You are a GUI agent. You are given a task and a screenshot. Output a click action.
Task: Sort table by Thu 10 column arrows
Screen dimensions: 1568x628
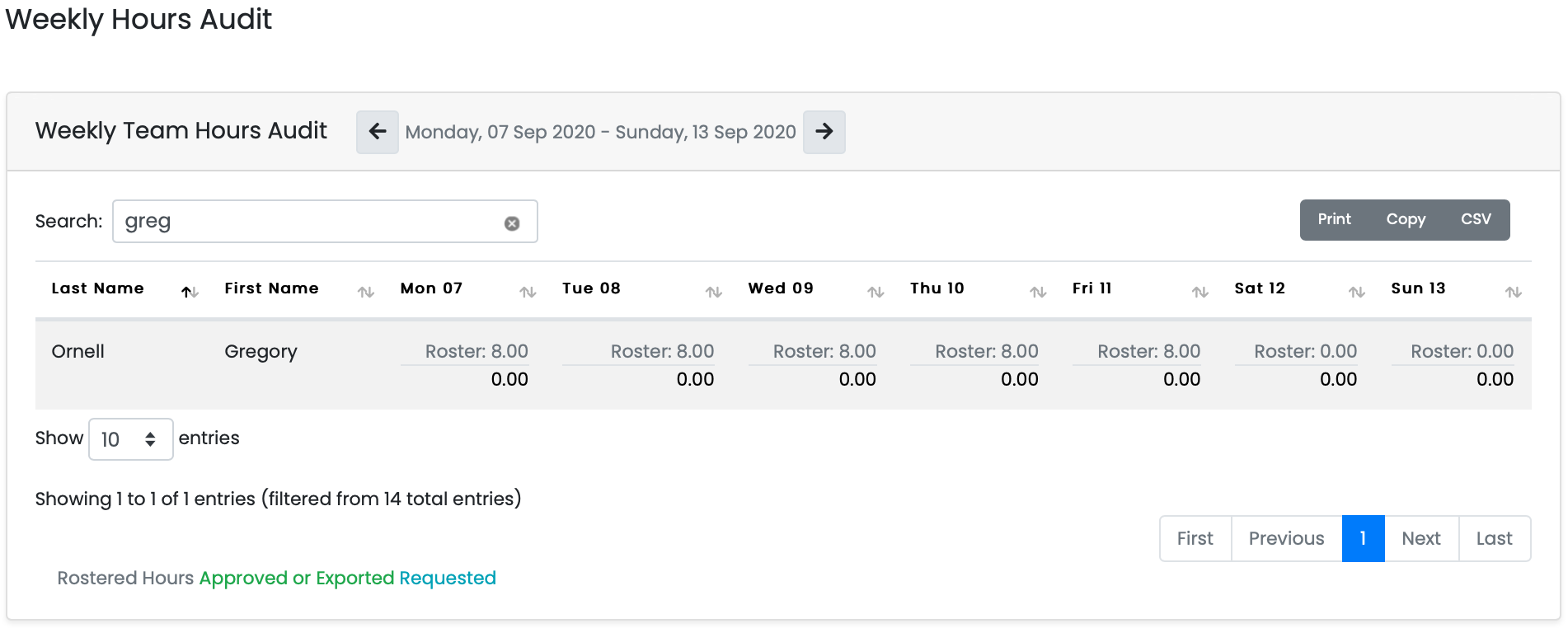1038,292
